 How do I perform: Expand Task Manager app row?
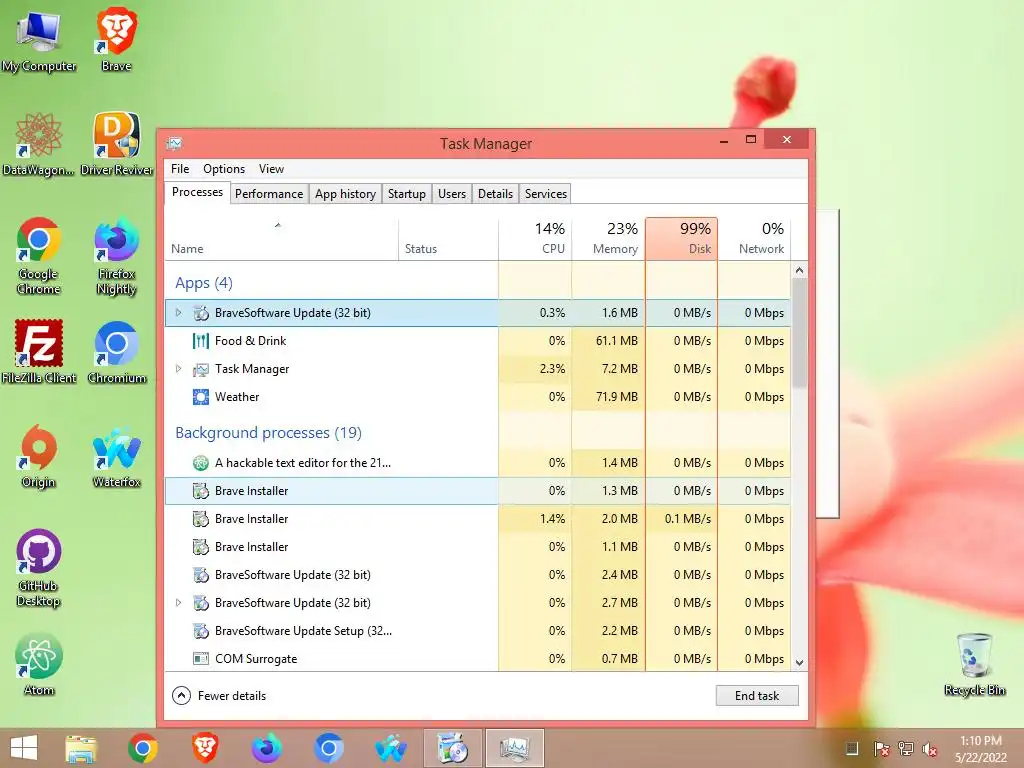click(x=178, y=369)
